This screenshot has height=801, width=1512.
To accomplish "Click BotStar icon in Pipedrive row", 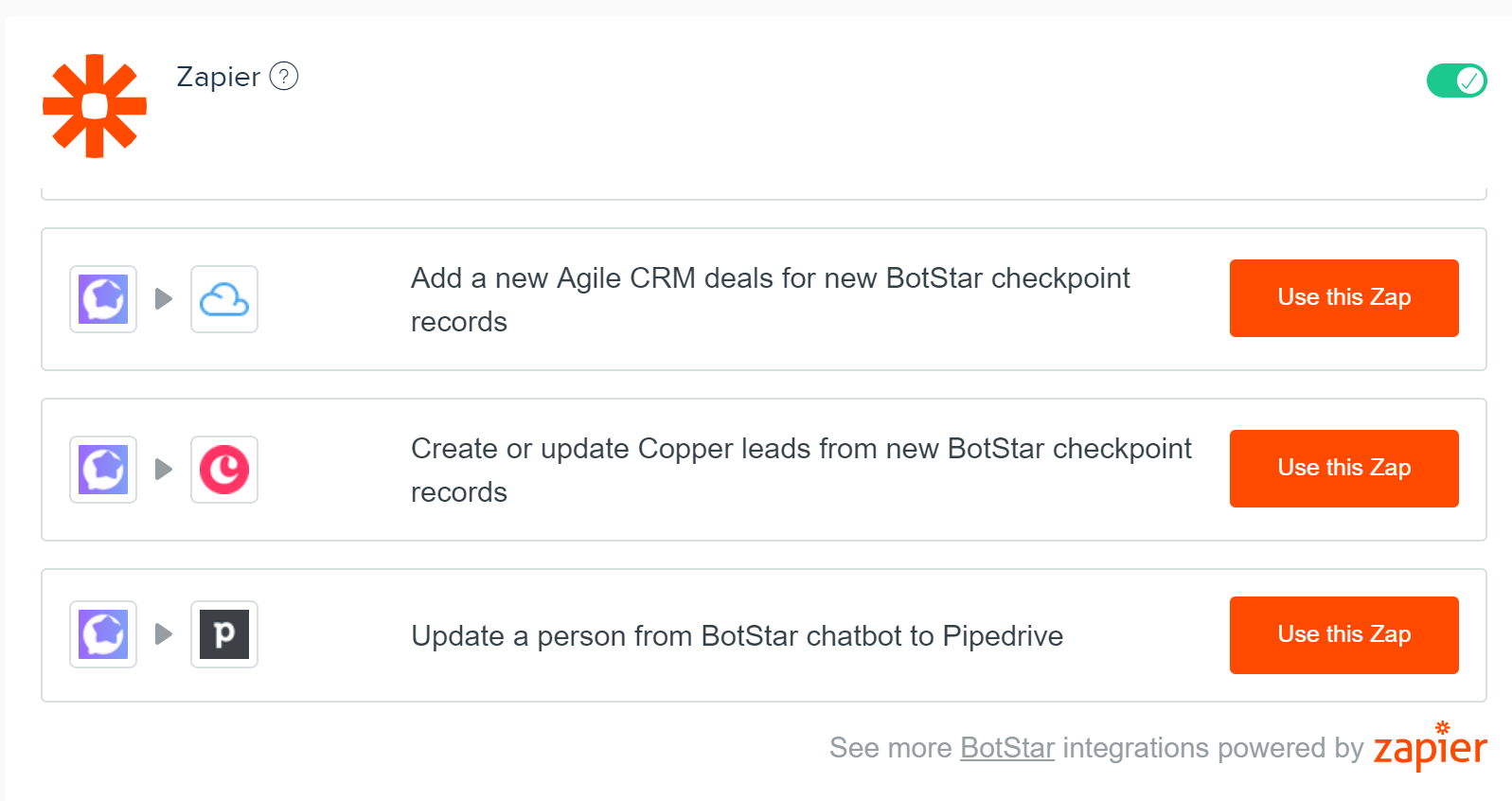I will (x=103, y=634).
